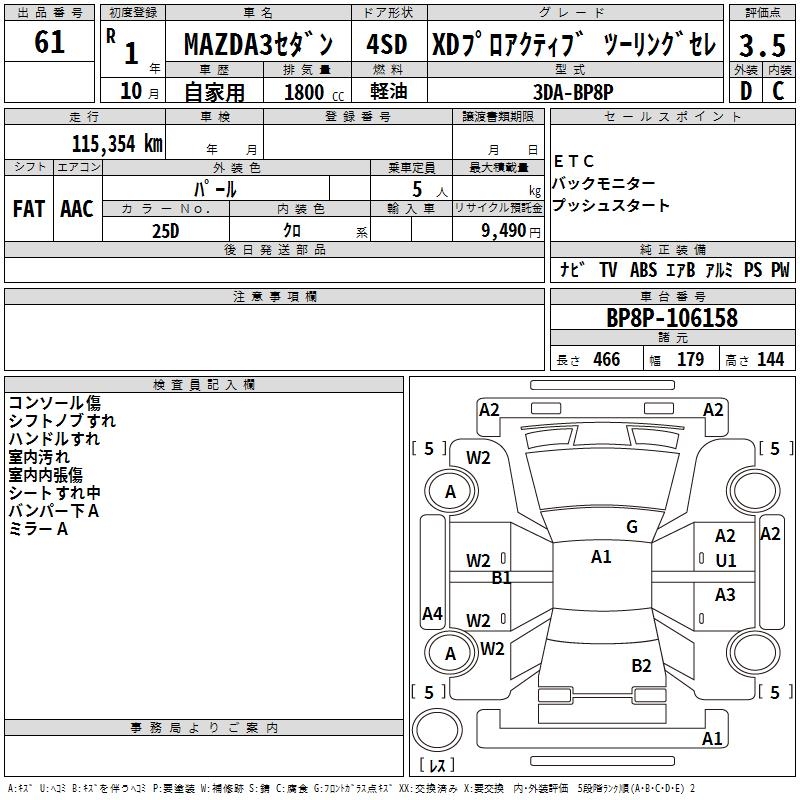Select the MAZDA3 car name field
The width and height of the screenshot is (800, 800).
pos(265,45)
